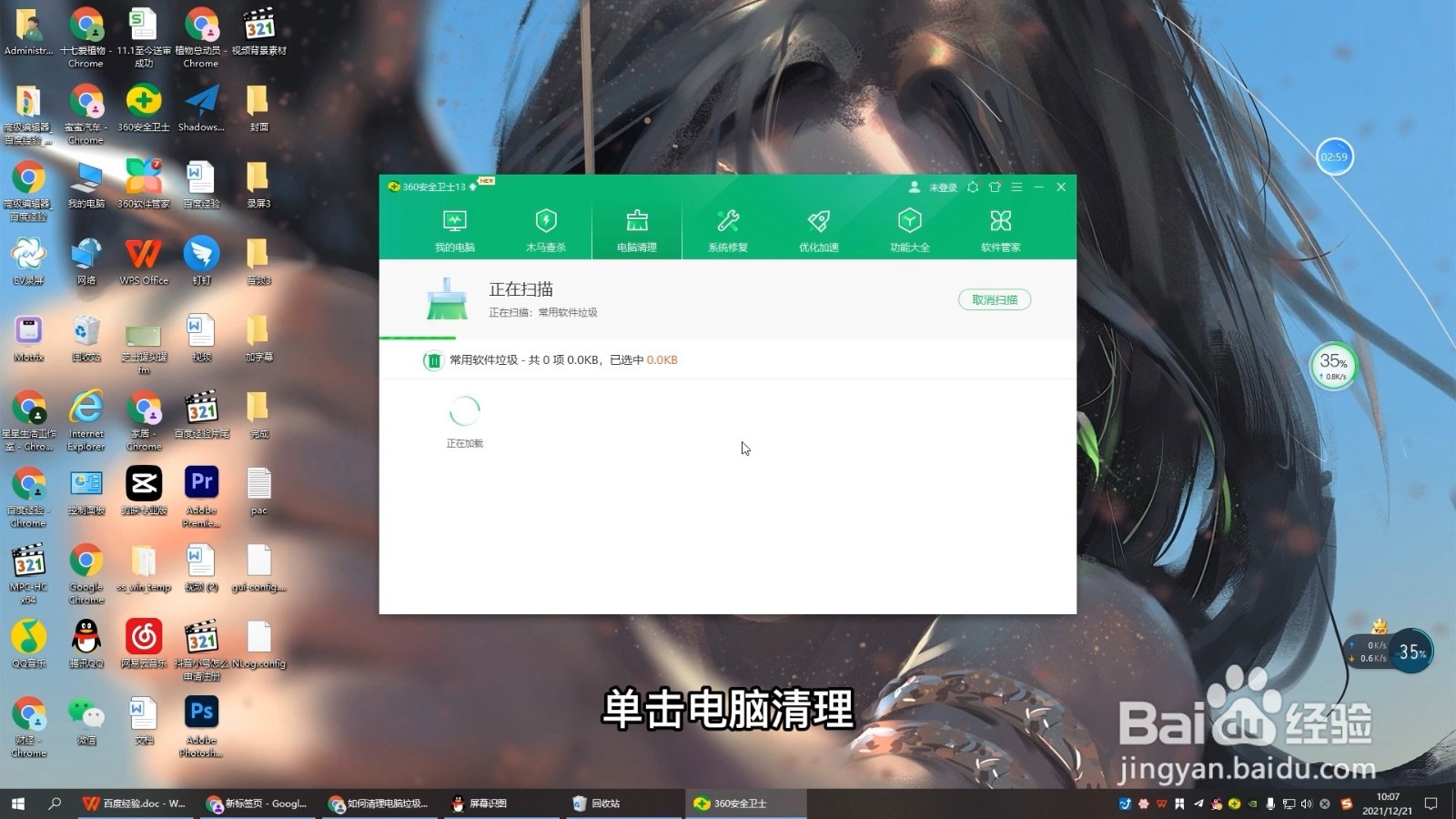Image resolution: width=1456 pixels, height=819 pixels.
Task: Open the 功能大全 hexagon icon
Action: pos(909,221)
